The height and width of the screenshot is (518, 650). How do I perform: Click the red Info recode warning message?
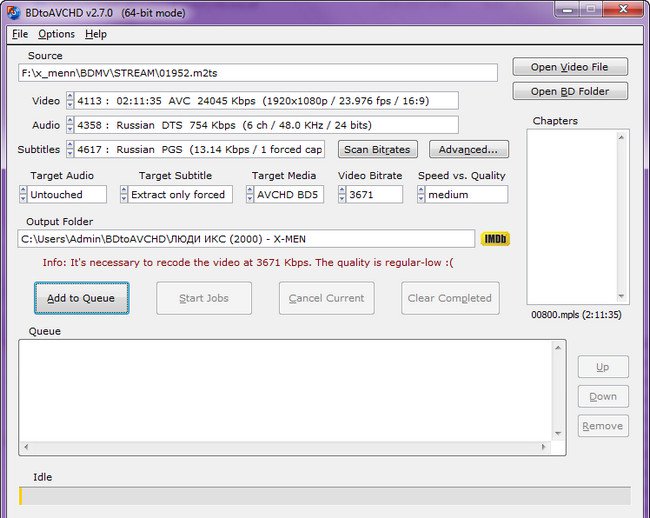click(248, 262)
